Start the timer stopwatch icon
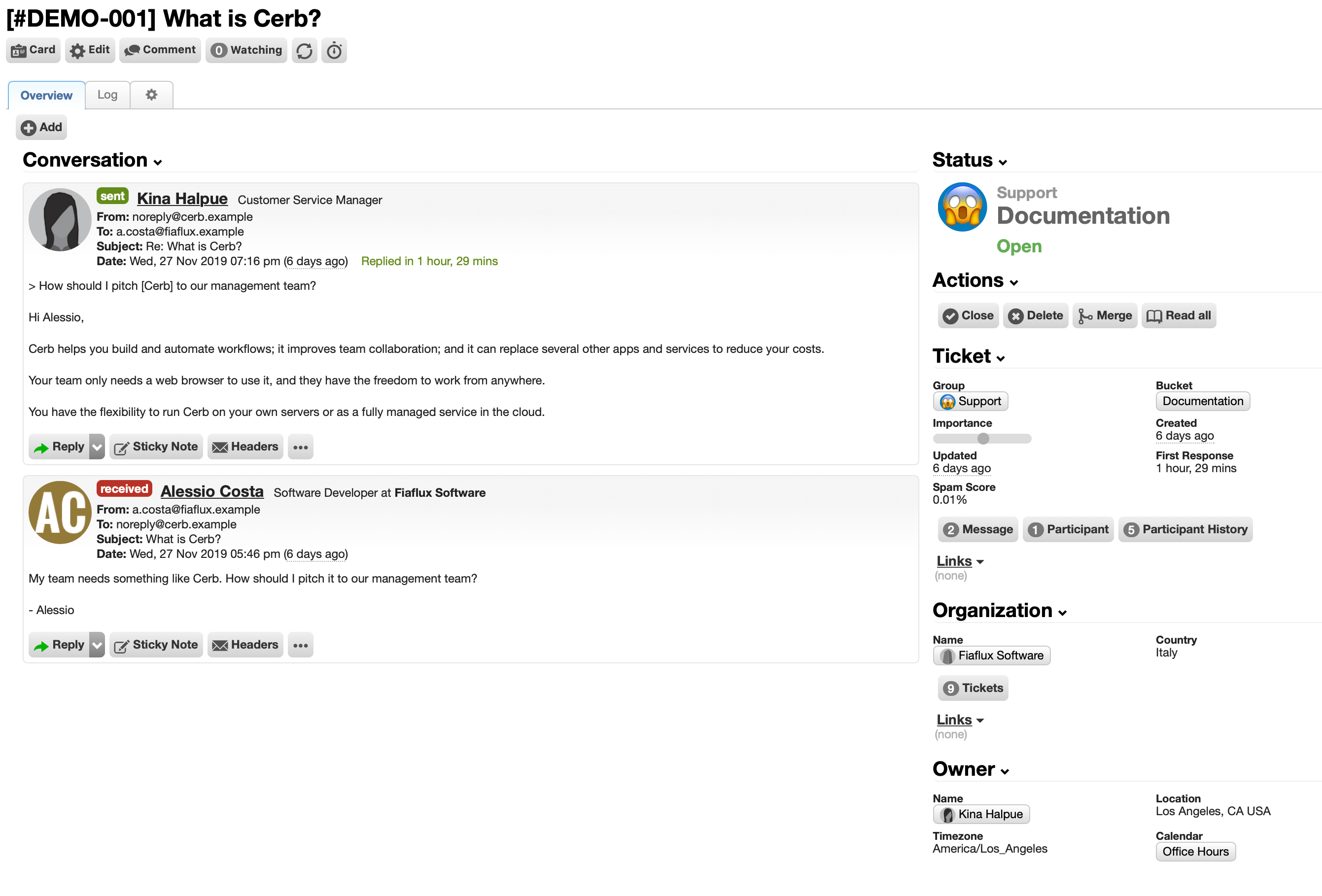Screen dimensions: 1322x896 tap(334, 51)
